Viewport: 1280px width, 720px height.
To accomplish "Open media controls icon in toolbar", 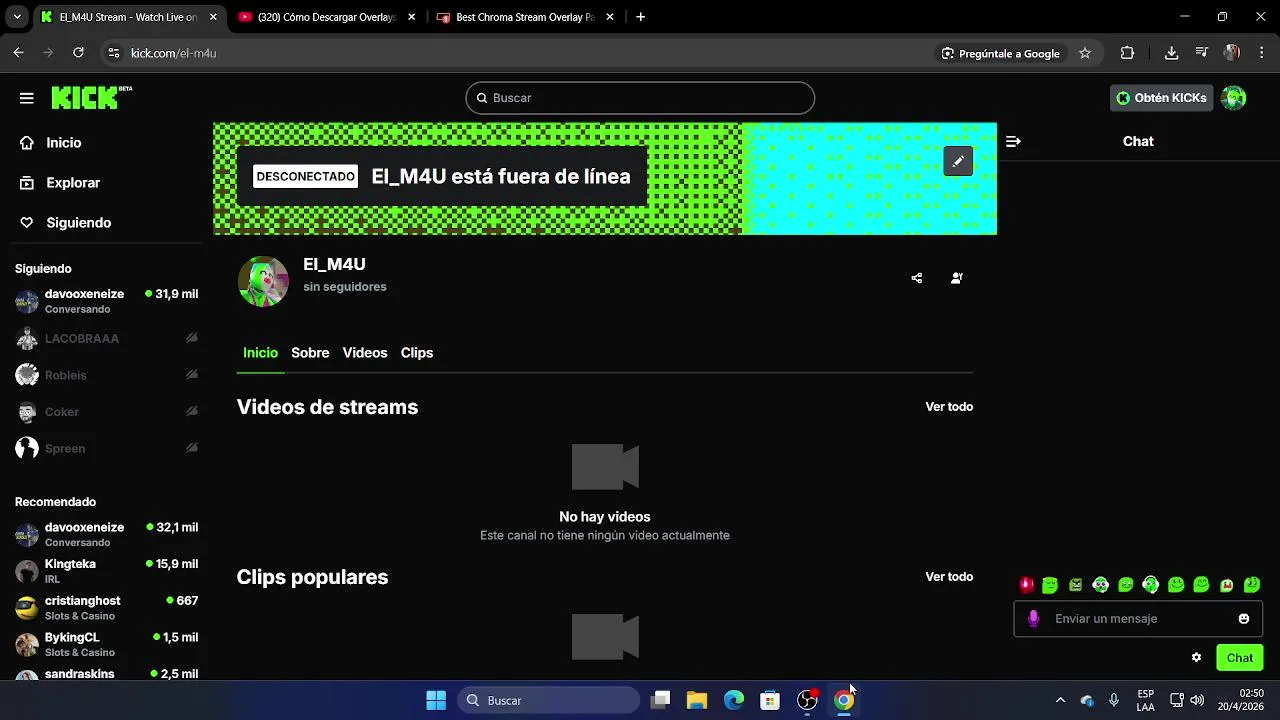I will point(1202,53).
